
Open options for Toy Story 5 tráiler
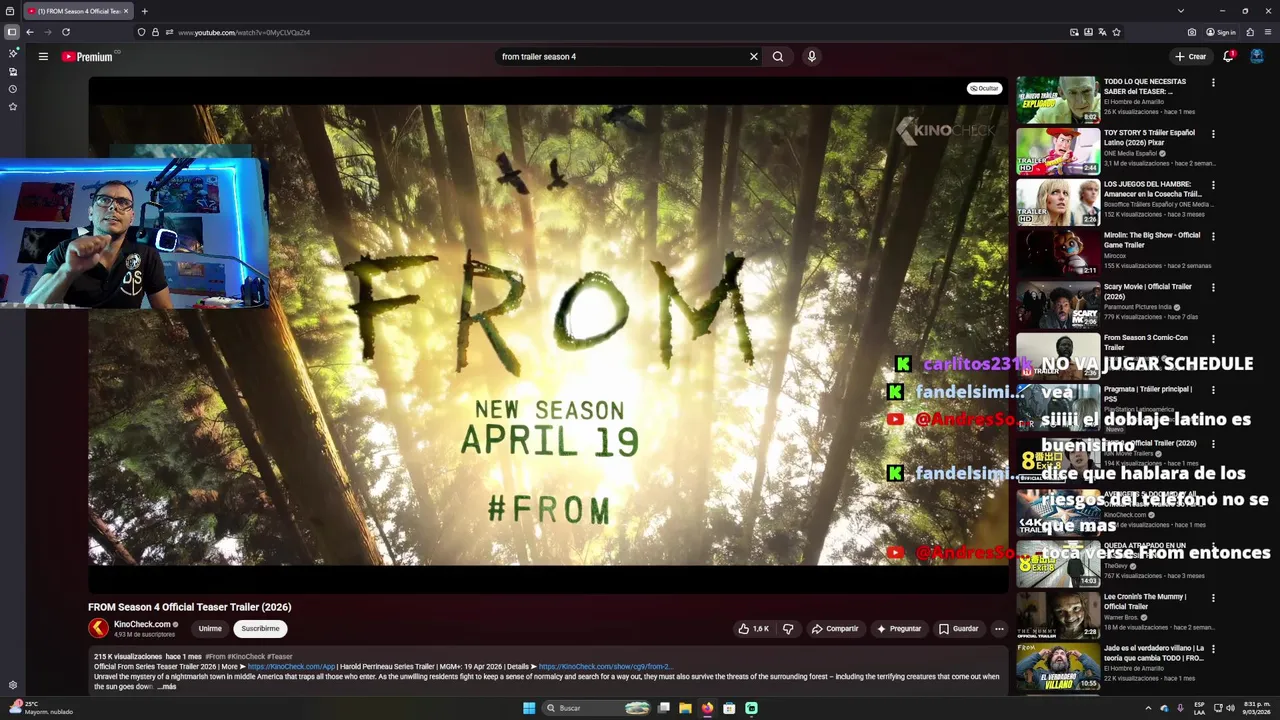1213,134
